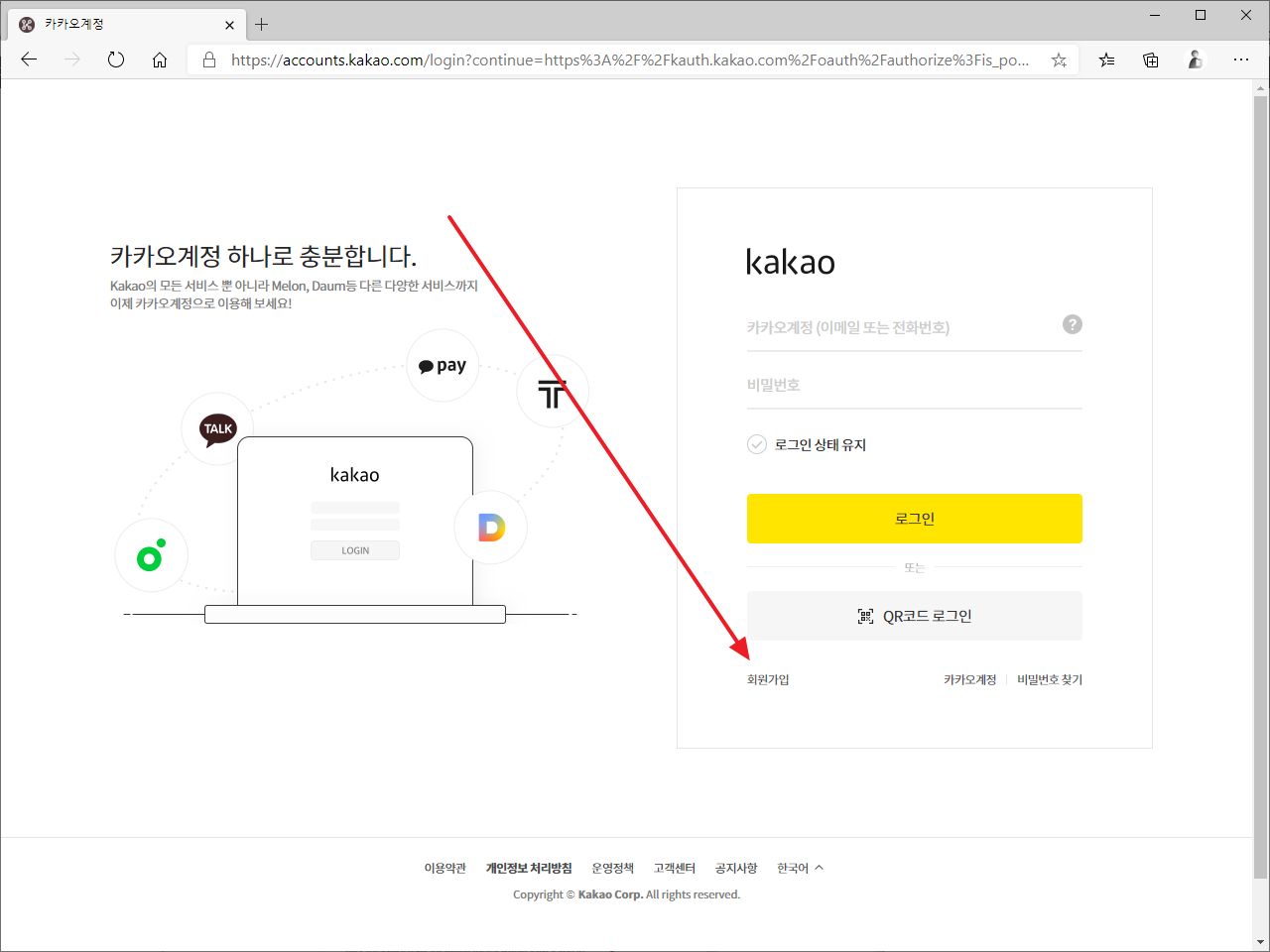Click the browser back arrow
Viewport: 1270px width, 952px height.
(x=29, y=59)
